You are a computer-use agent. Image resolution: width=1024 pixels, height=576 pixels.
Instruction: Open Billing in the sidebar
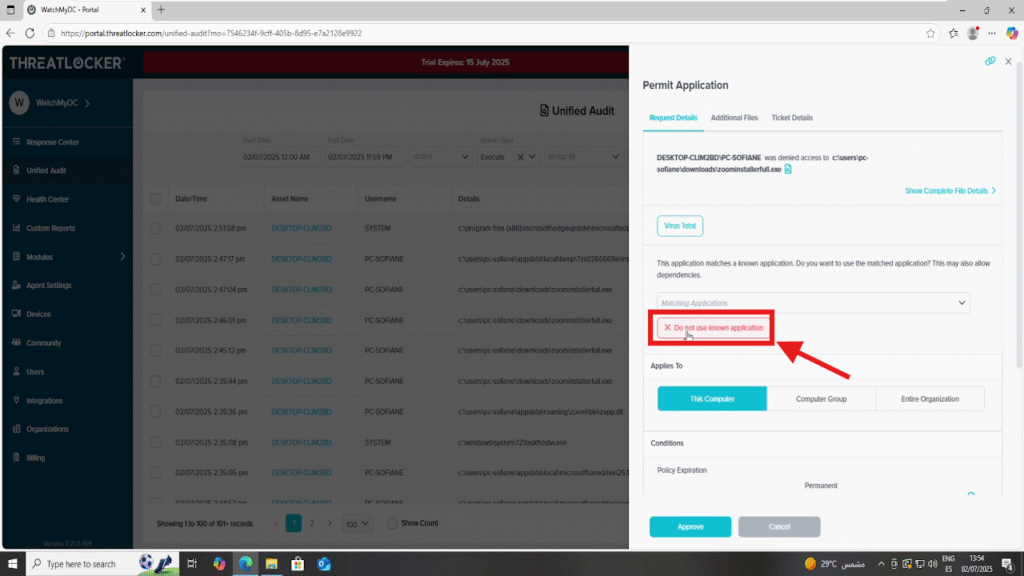(x=35, y=458)
